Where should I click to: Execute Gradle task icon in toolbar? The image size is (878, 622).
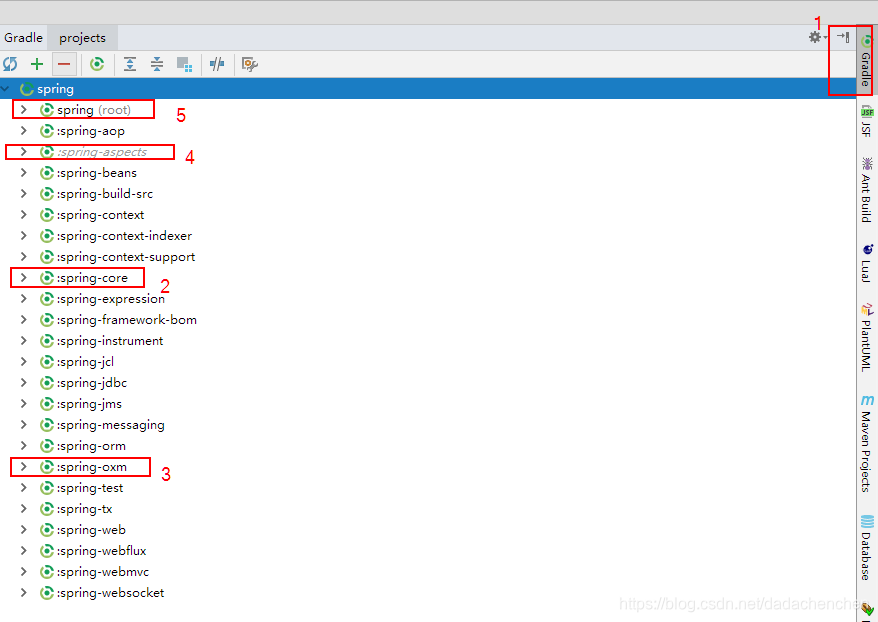97,64
